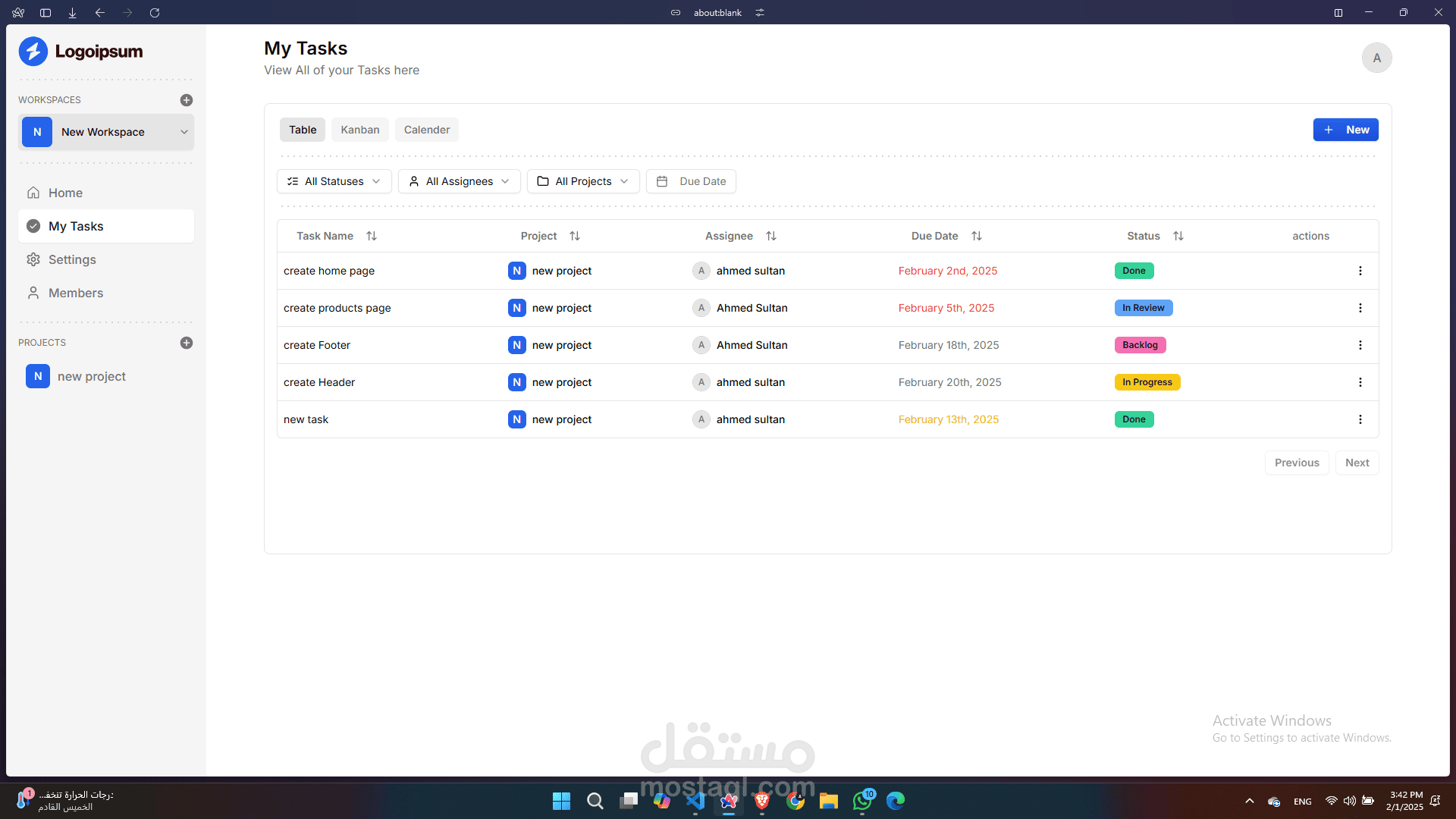
Task: Click the In Review status badge
Action: [1143, 308]
